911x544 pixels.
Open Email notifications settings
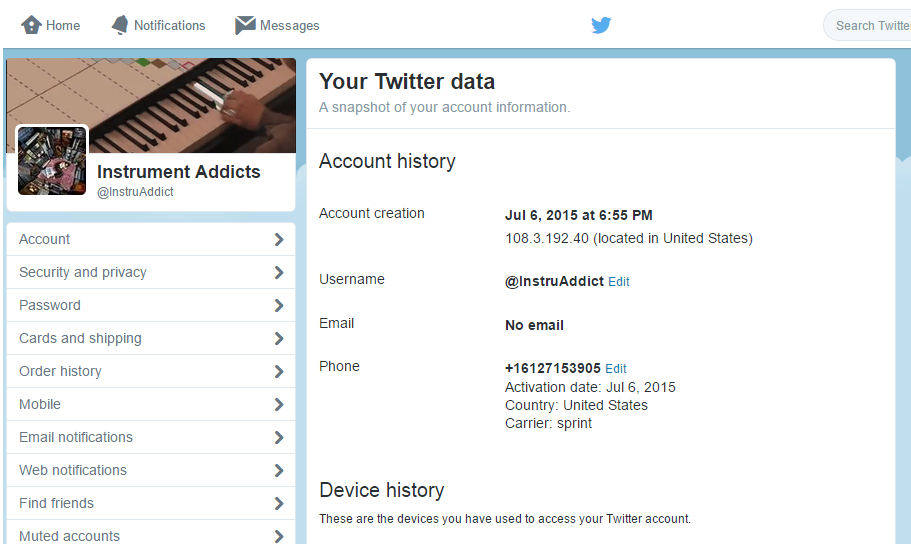(151, 437)
